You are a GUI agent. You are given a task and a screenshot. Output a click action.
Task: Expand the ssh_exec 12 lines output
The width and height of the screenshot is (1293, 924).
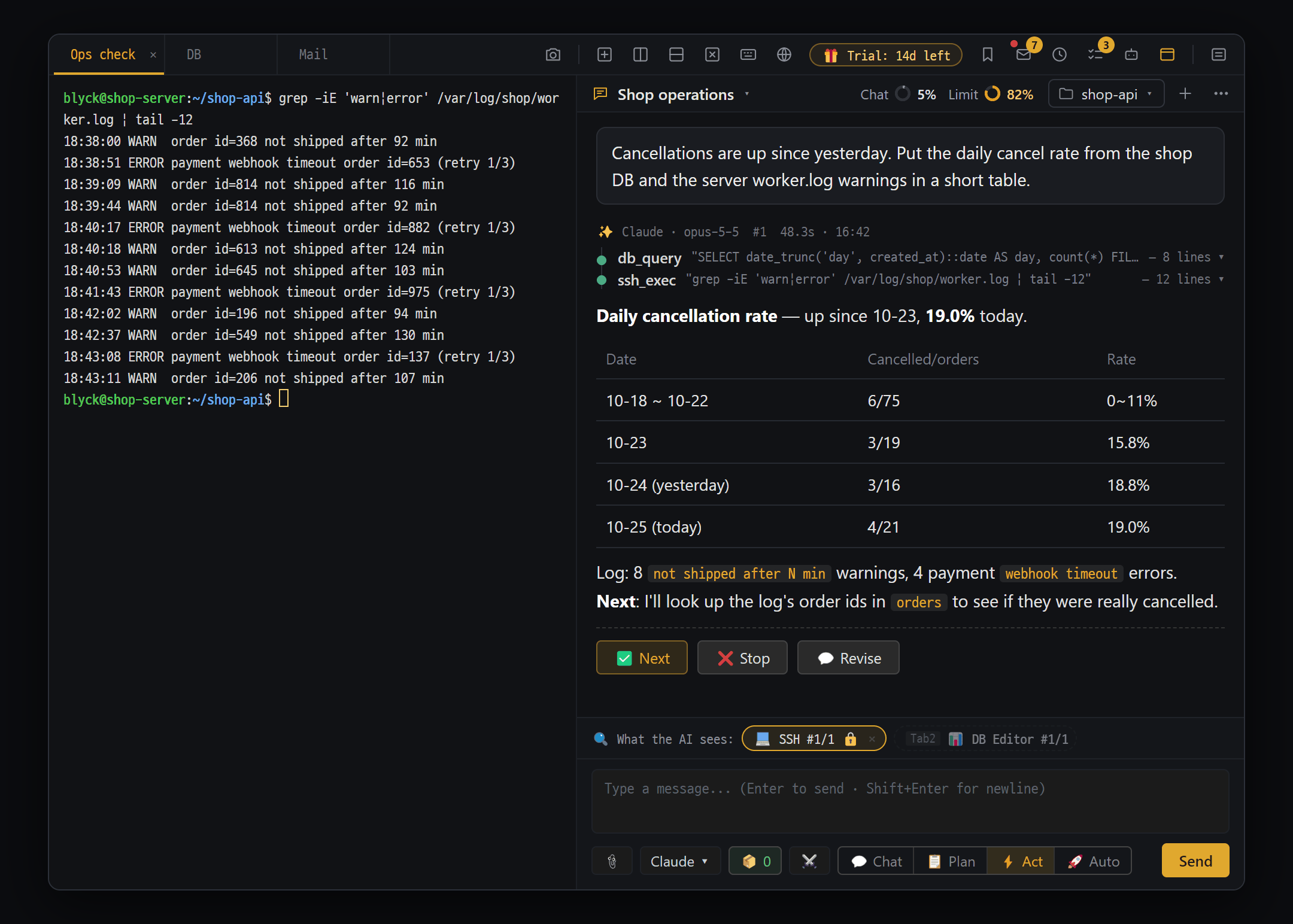(x=1182, y=279)
